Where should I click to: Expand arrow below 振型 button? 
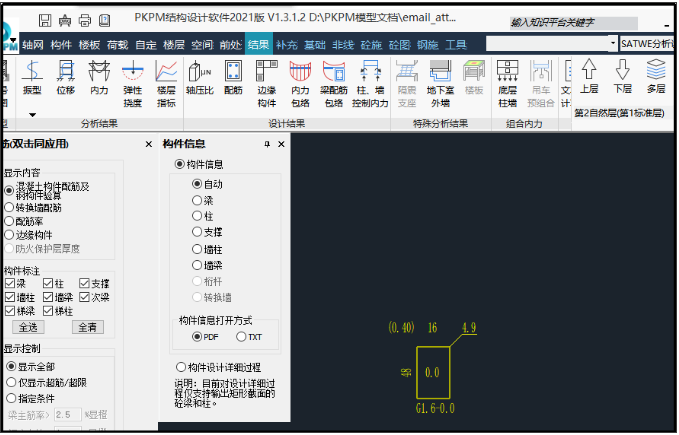[32, 115]
